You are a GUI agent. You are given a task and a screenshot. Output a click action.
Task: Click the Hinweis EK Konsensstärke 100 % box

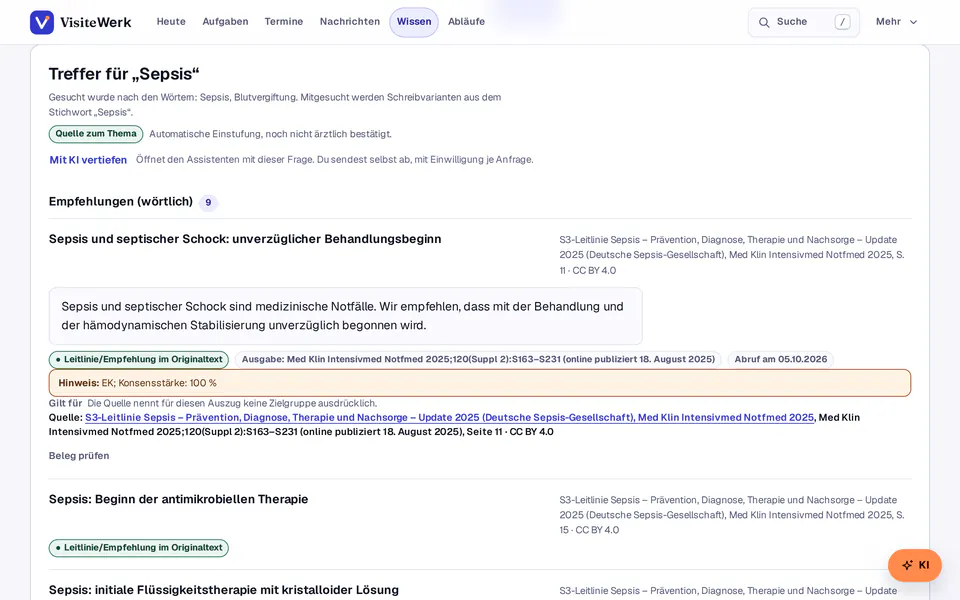(480, 383)
